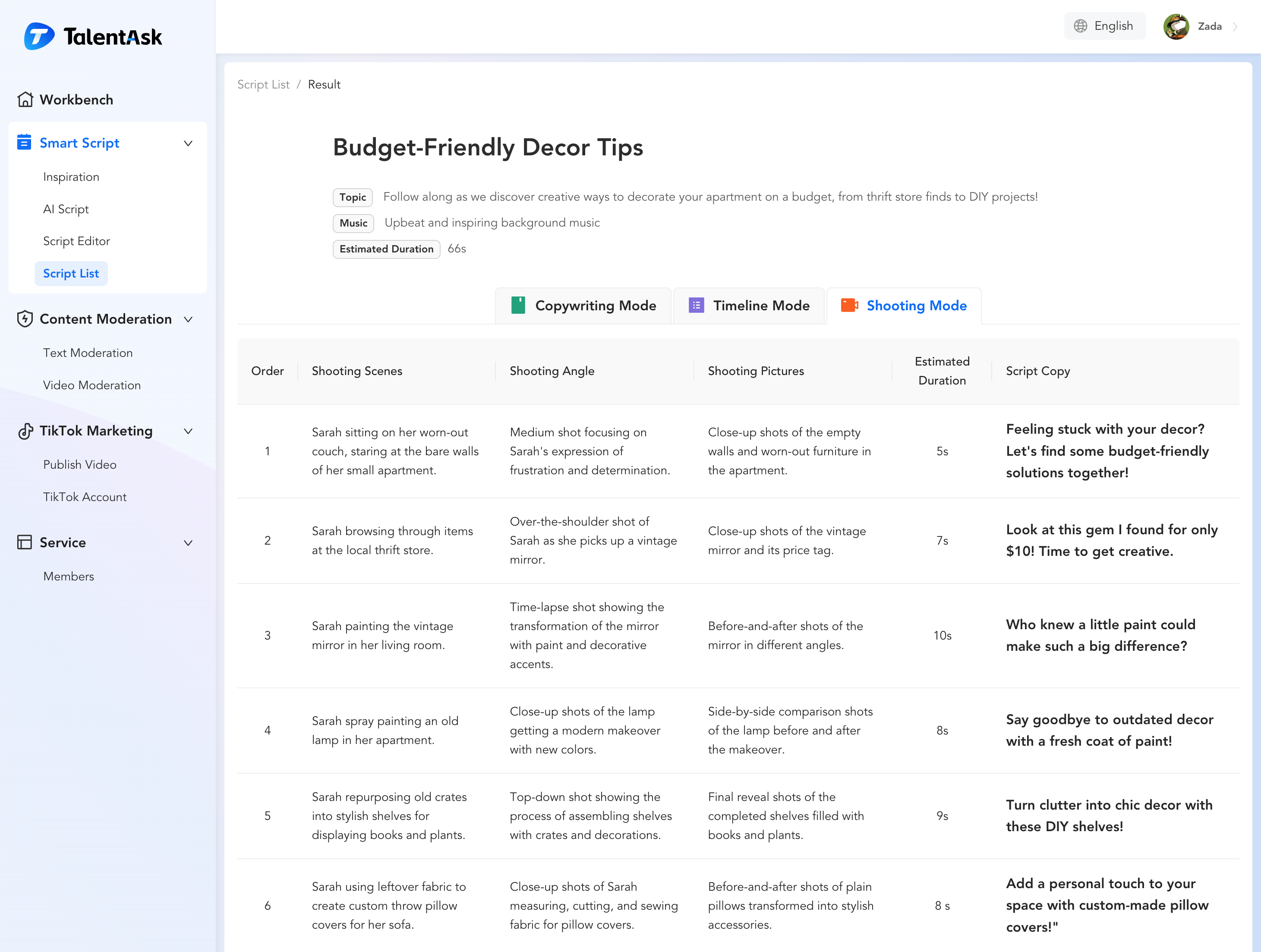Open the English language selector
This screenshot has height=952, width=1261.
coord(1104,26)
